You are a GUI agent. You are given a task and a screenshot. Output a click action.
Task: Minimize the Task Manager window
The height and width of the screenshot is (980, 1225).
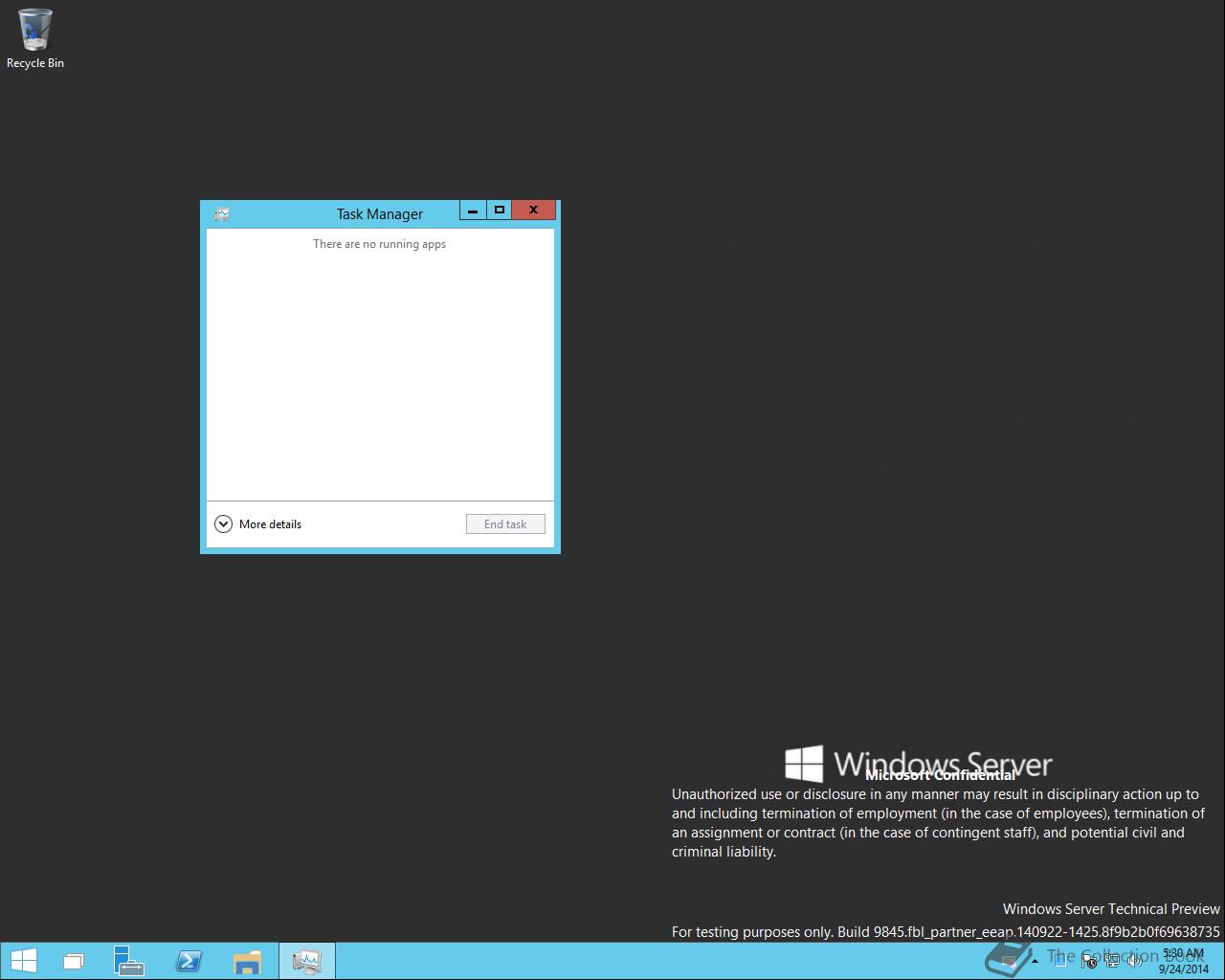[x=473, y=210]
